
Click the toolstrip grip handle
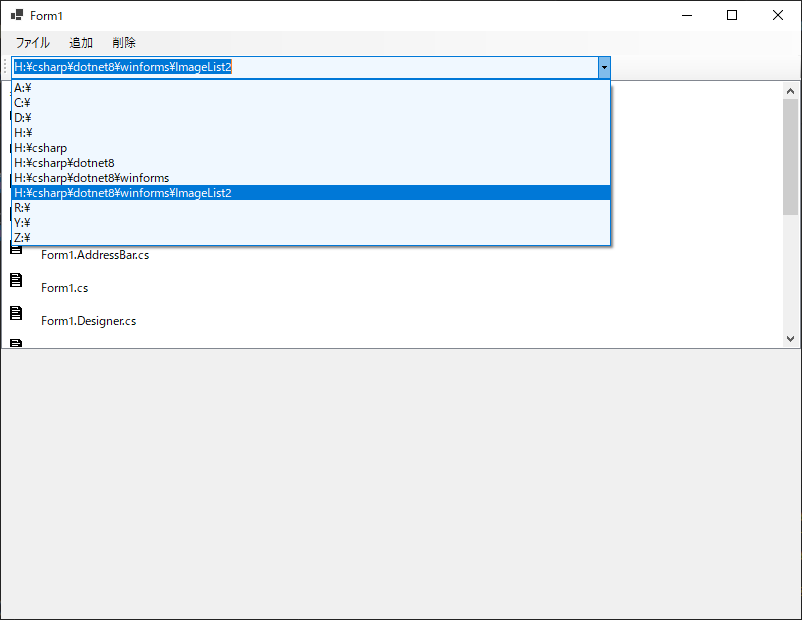(5, 67)
